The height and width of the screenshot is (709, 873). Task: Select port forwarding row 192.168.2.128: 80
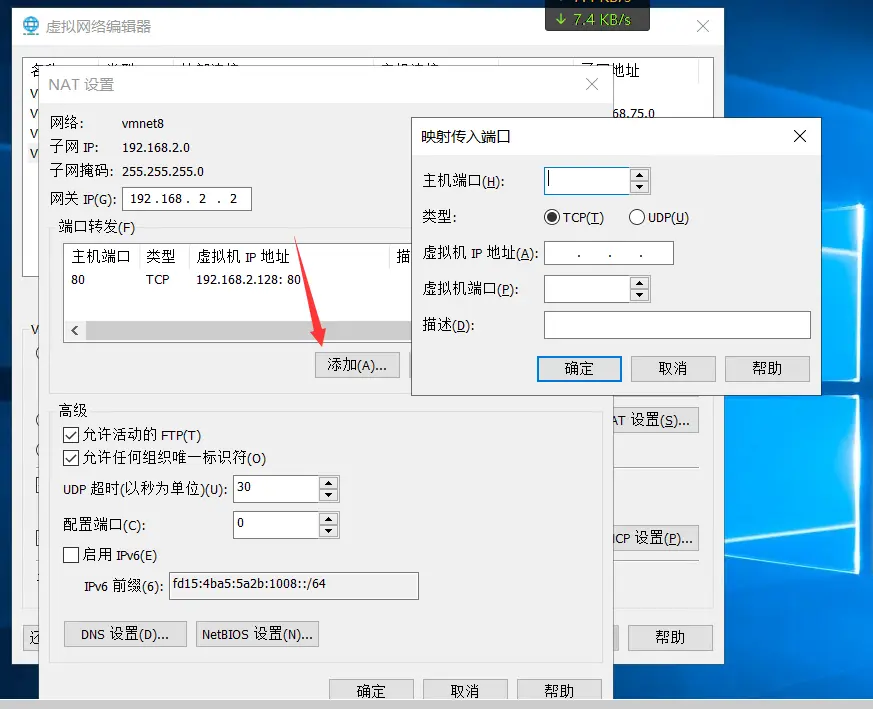point(237,280)
